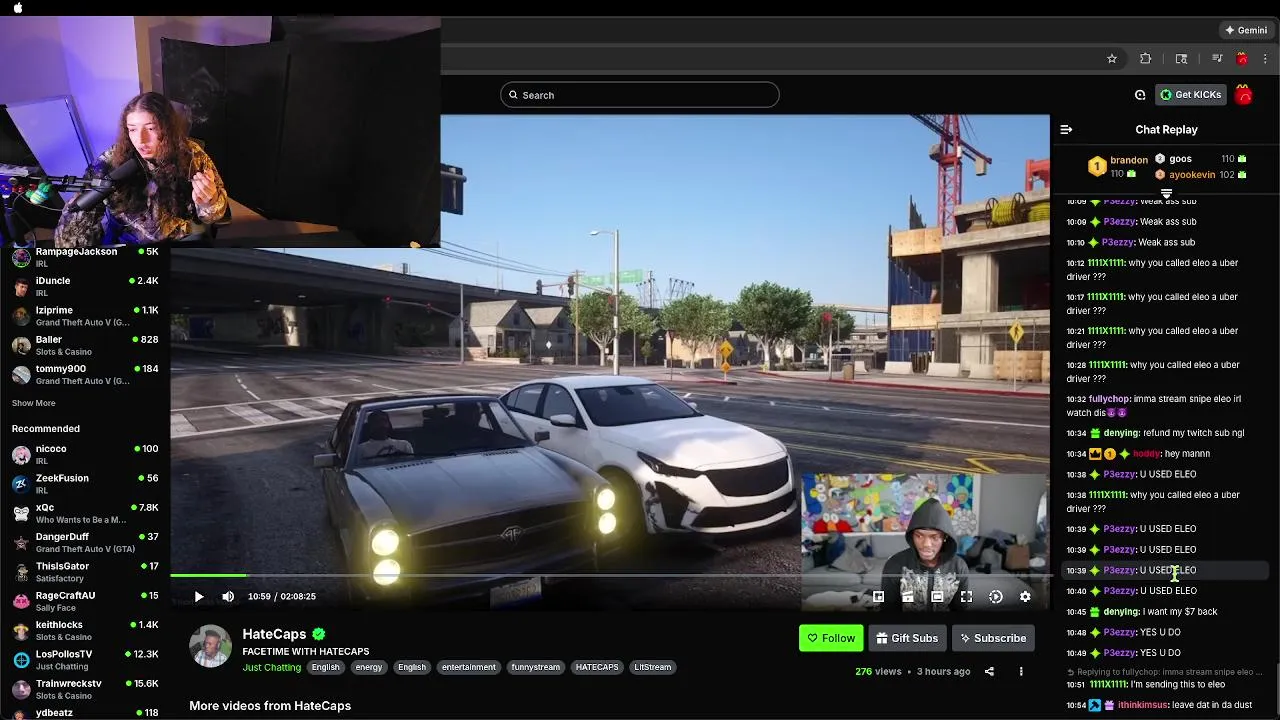Open RampageJackson channel in sidebar
Image resolution: width=1280 pixels, height=720 pixels.
[x=85, y=257]
